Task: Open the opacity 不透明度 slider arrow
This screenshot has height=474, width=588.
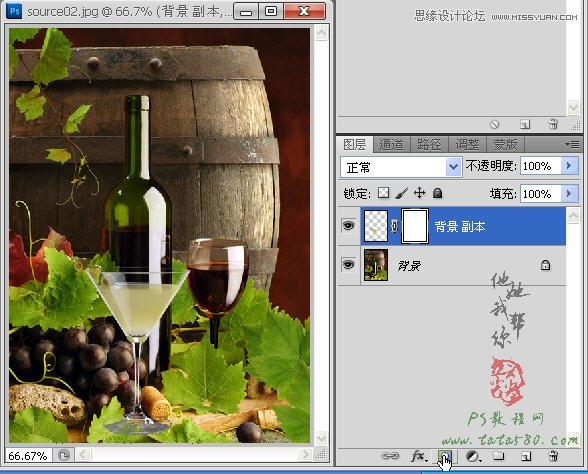Action: (570, 165)
